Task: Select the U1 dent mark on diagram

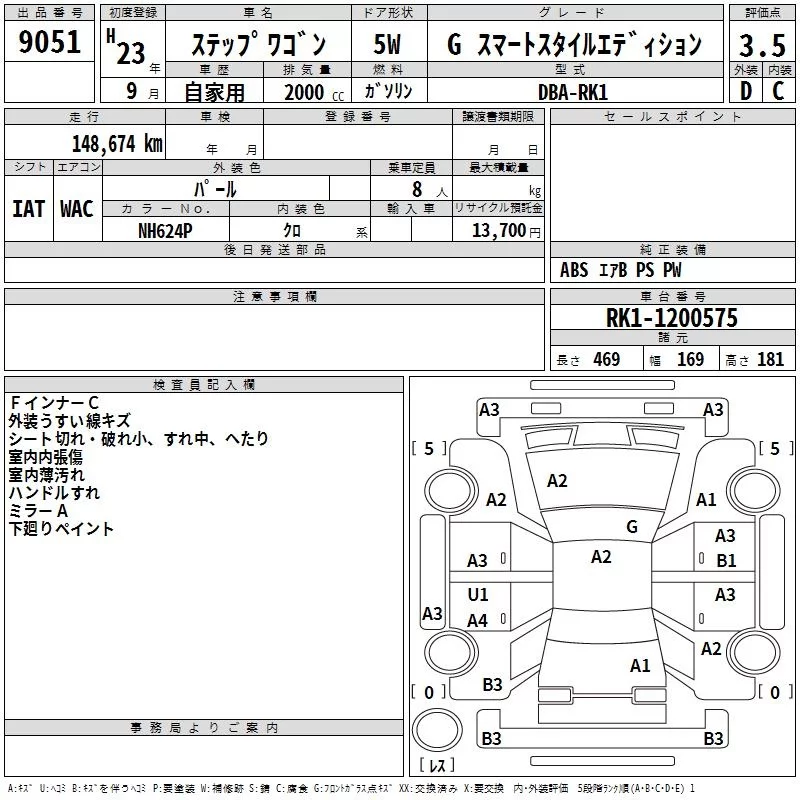Action: click(478, 594)
